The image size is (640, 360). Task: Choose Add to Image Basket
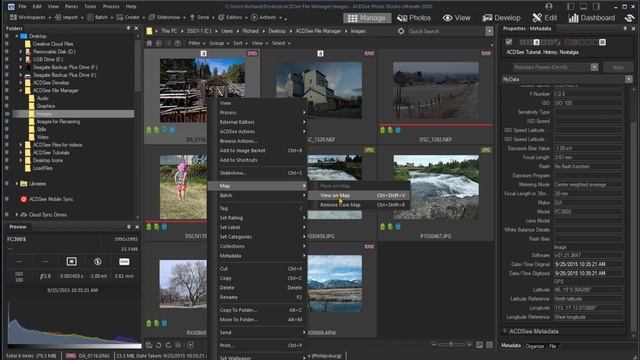(257, 151)
